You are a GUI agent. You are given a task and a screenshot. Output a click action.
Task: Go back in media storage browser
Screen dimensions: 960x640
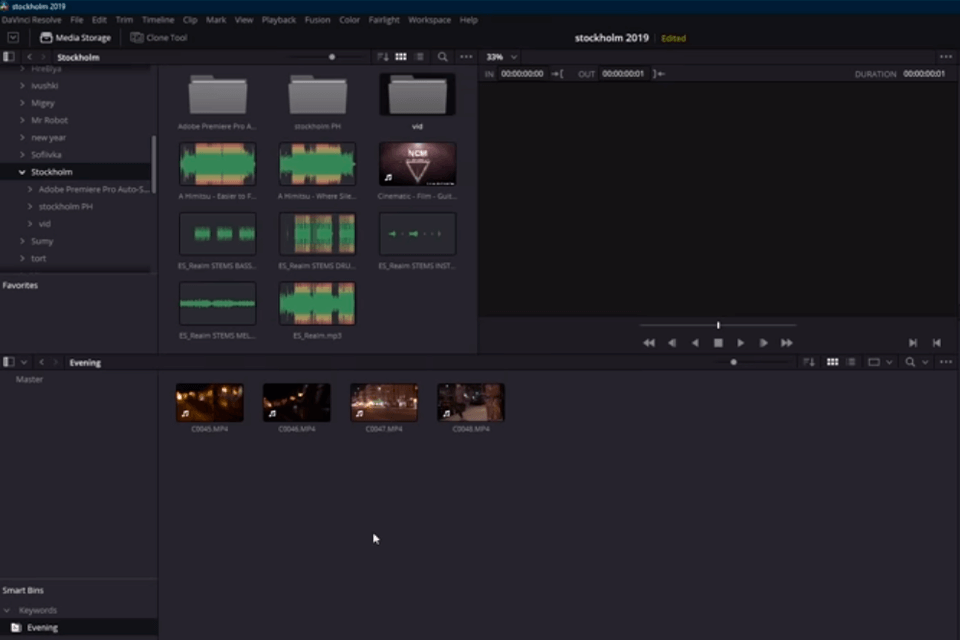point(29,56)
